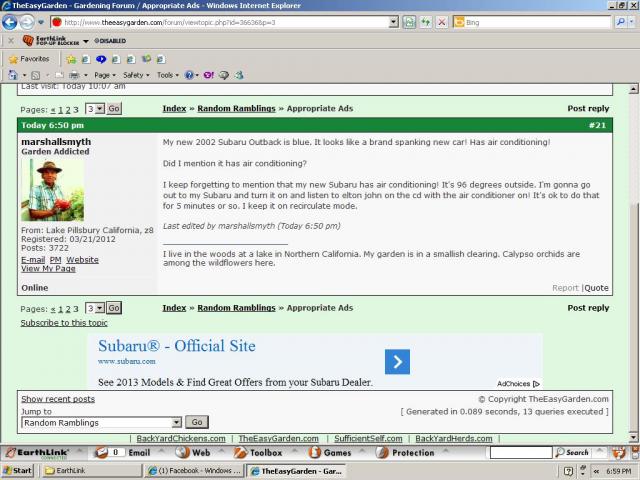This screenshot has height=480, width=640.
Task: Open the EarthLink Toolbox button
Action: point(258,453)
